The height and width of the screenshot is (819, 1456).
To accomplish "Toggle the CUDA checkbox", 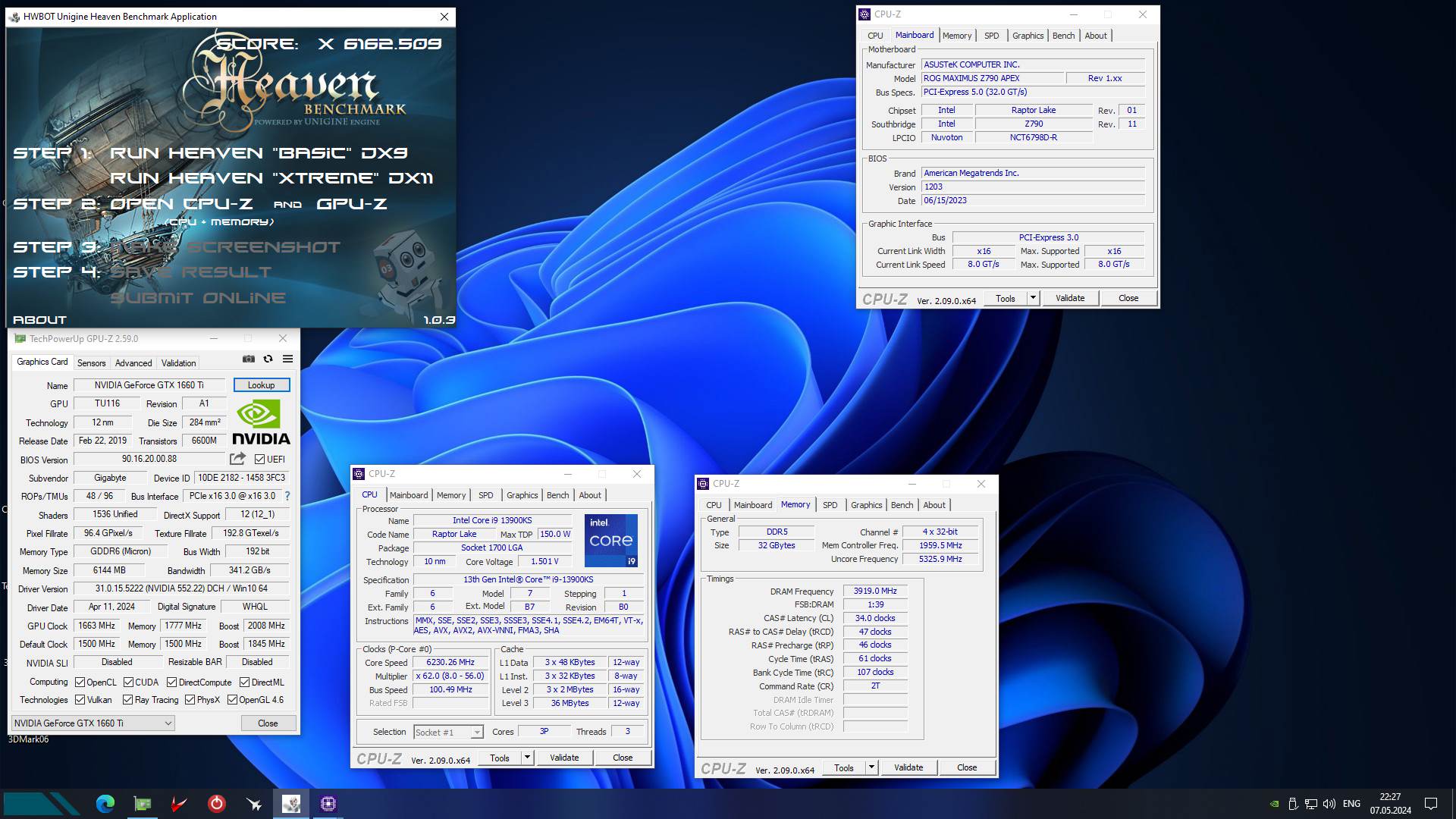I will pos(128,682).
